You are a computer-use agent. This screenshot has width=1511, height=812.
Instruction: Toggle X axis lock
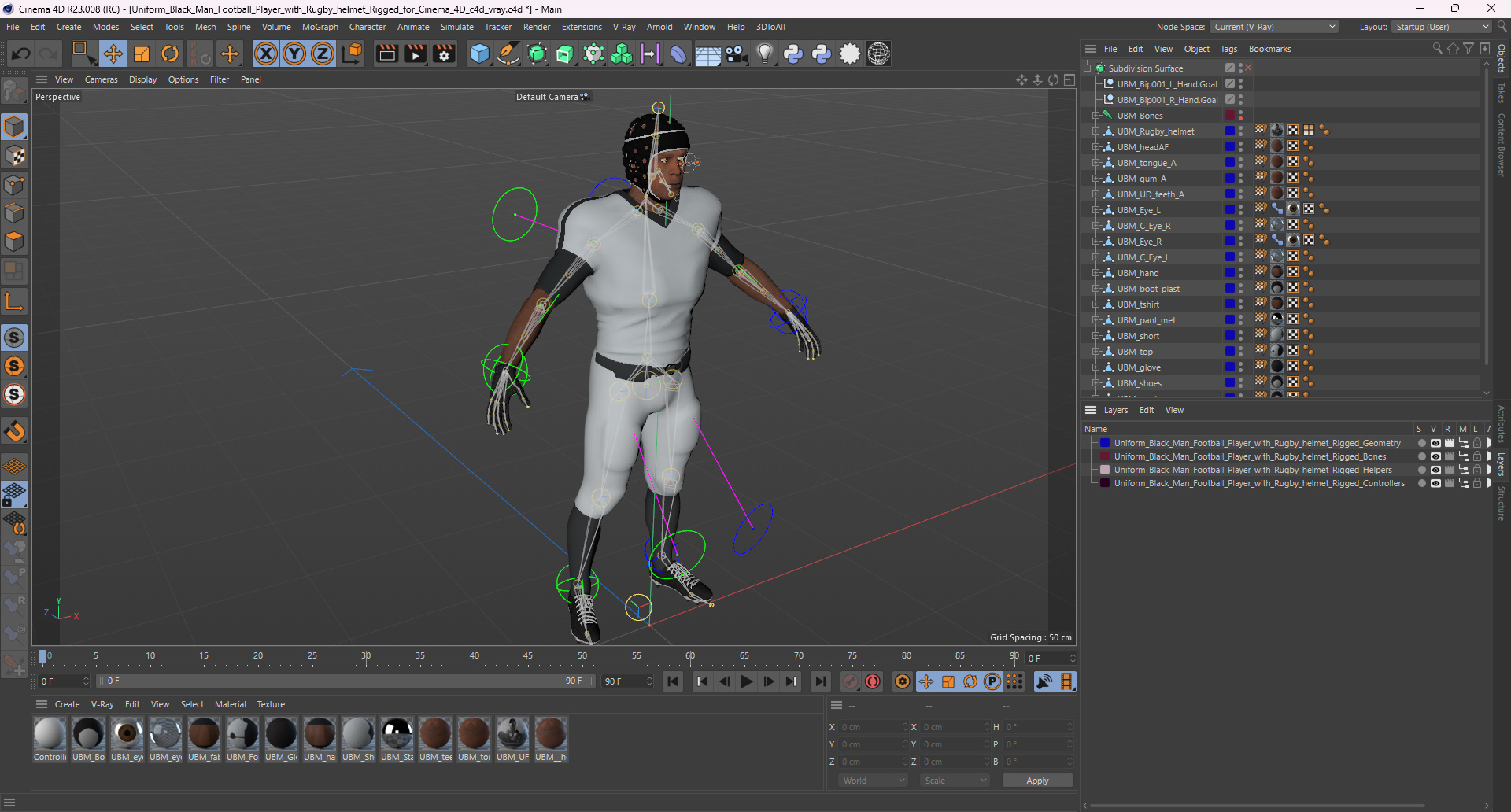tap(266, 54)
